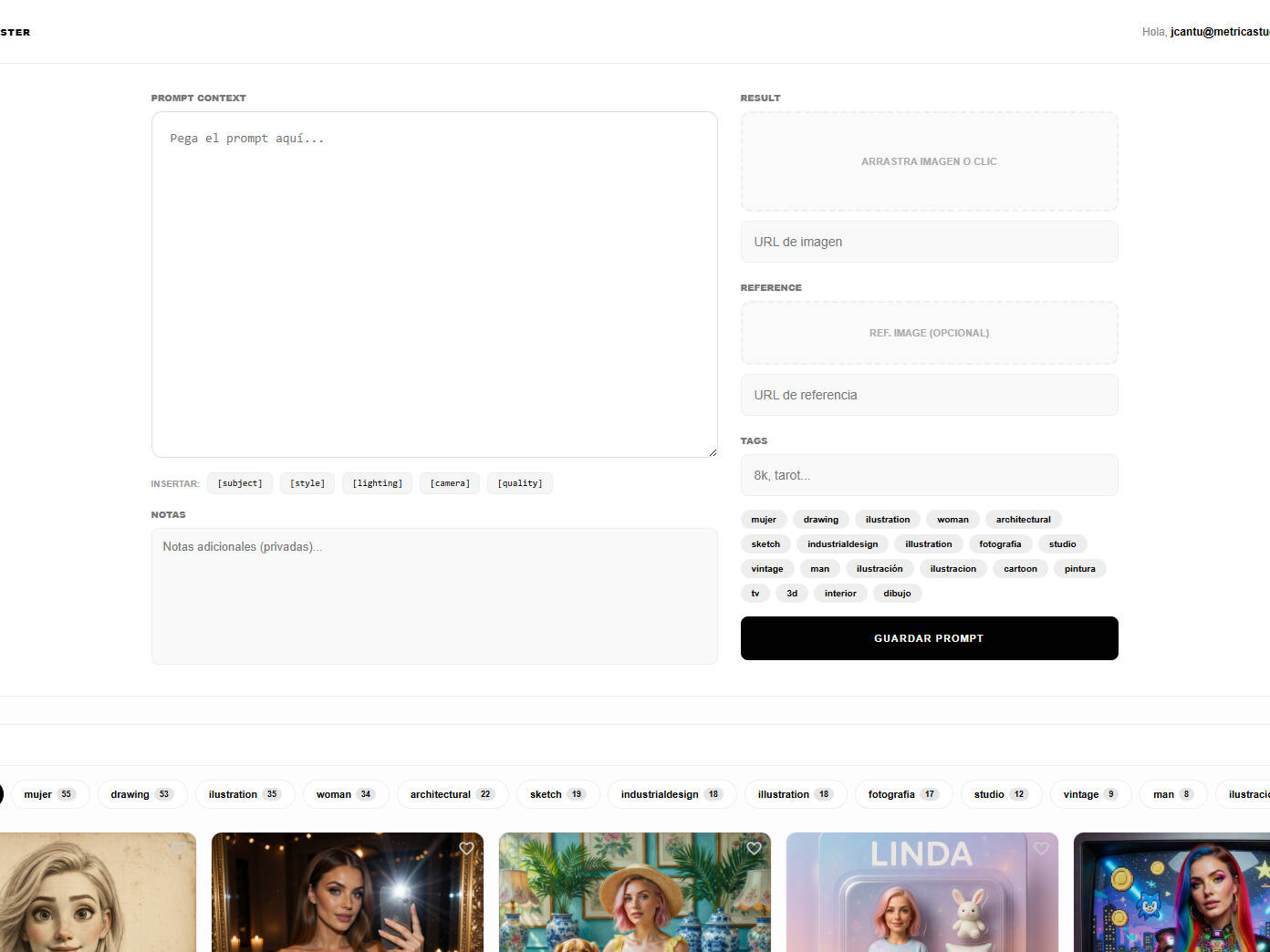This screenshot has width=1270, height=952.
Task: Click the tags input field
Action: [929, 475]
